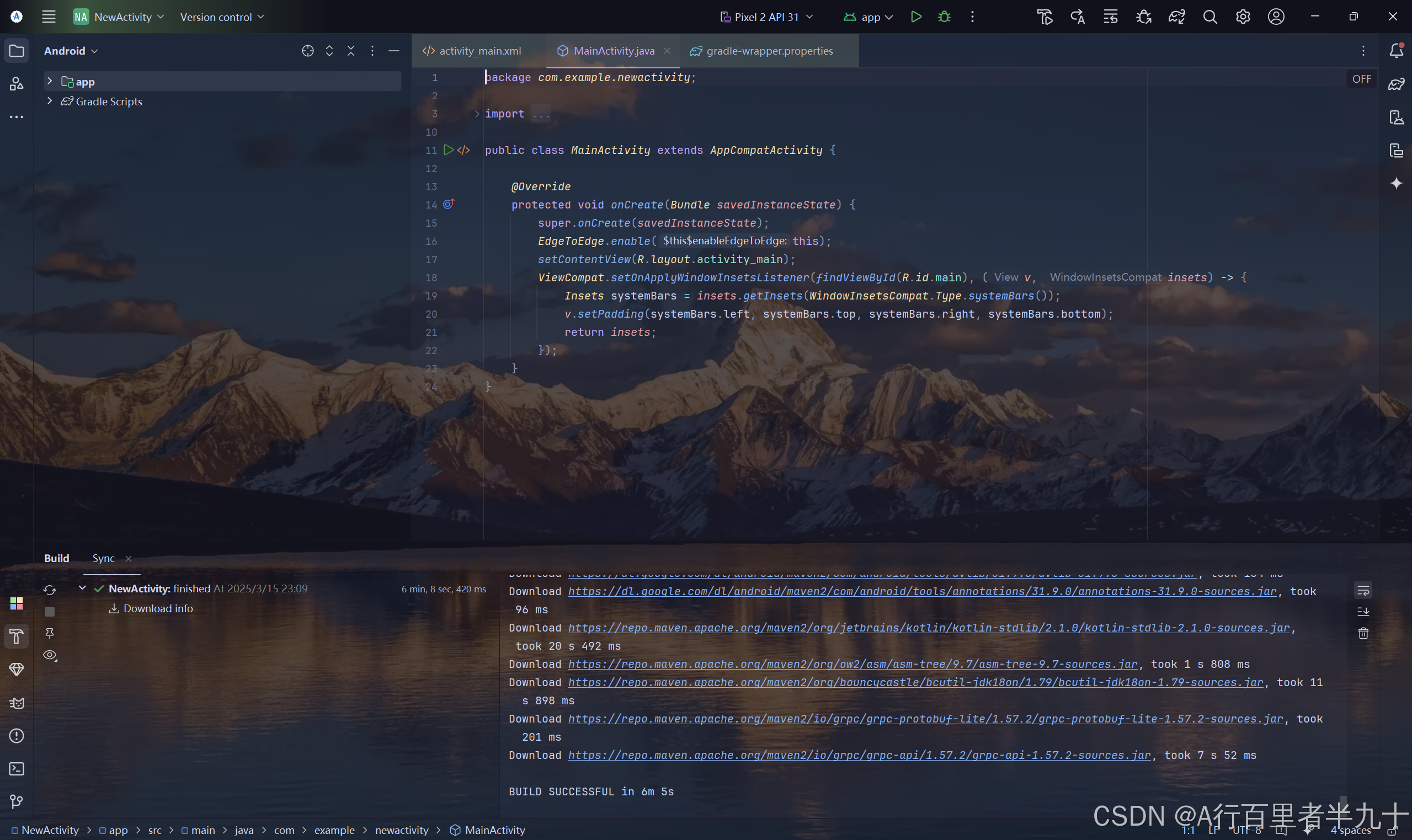Click the Debug app bug icon
The height and width of the screenshot is (840, 1412).
click(944, 17)
